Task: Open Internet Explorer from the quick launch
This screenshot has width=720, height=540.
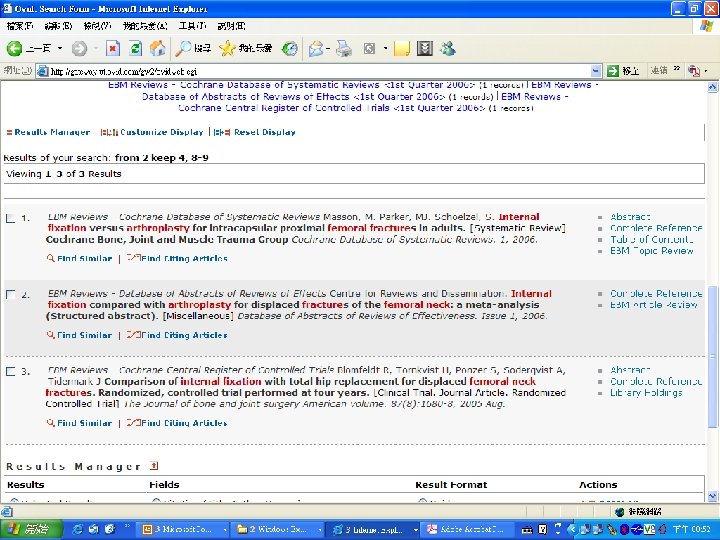Action: point(79,529)
